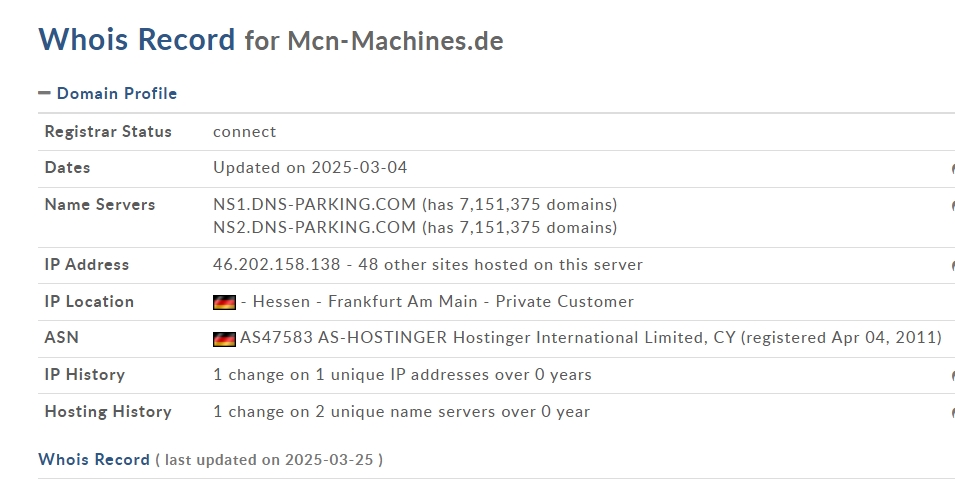Click the German flag in ASN row
Viewport: 955px width, 479px height.
(x=224, y=339)
